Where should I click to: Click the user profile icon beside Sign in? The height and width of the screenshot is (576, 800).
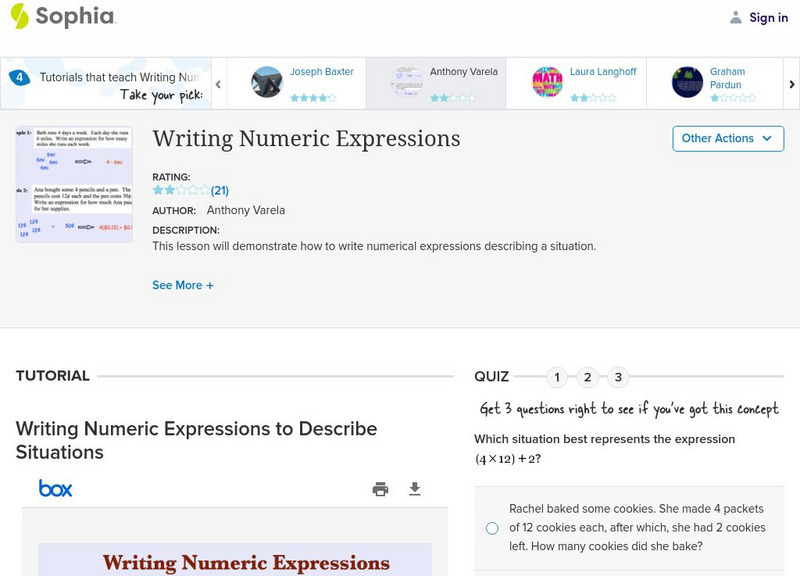(x=736, y=17)
